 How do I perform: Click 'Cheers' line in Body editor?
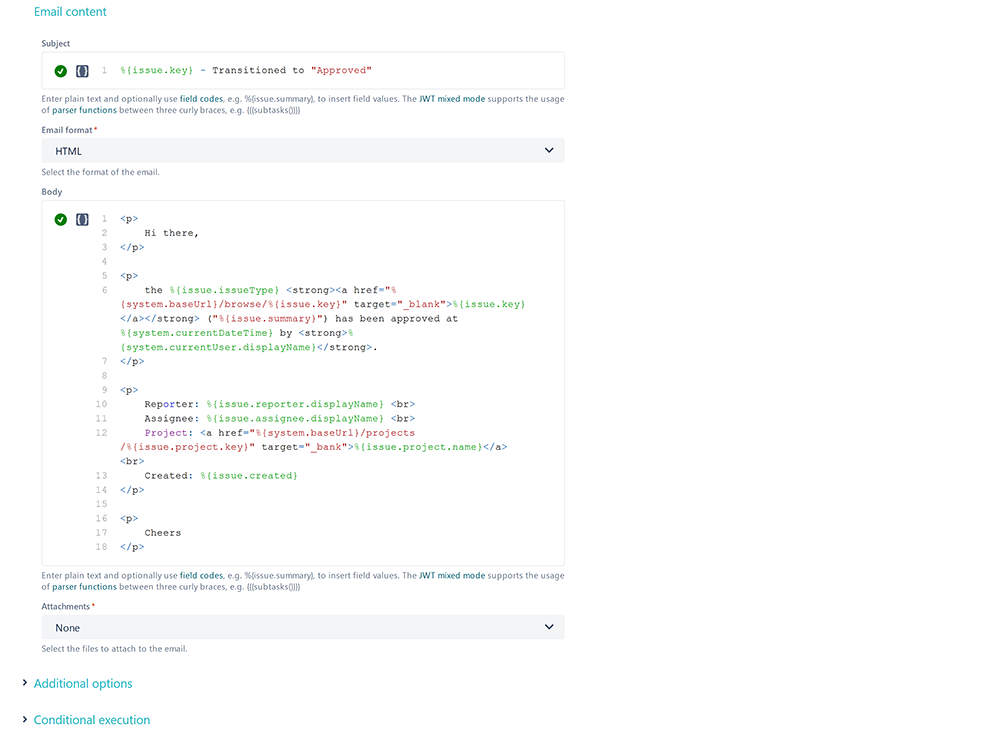tap(163, 533)
